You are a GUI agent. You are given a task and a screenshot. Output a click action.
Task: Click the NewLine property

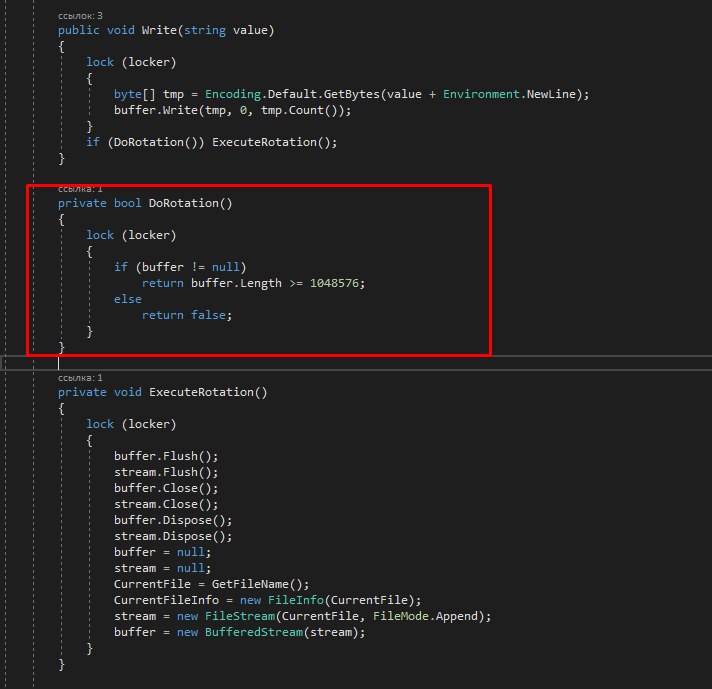click(x=551, y=94)
